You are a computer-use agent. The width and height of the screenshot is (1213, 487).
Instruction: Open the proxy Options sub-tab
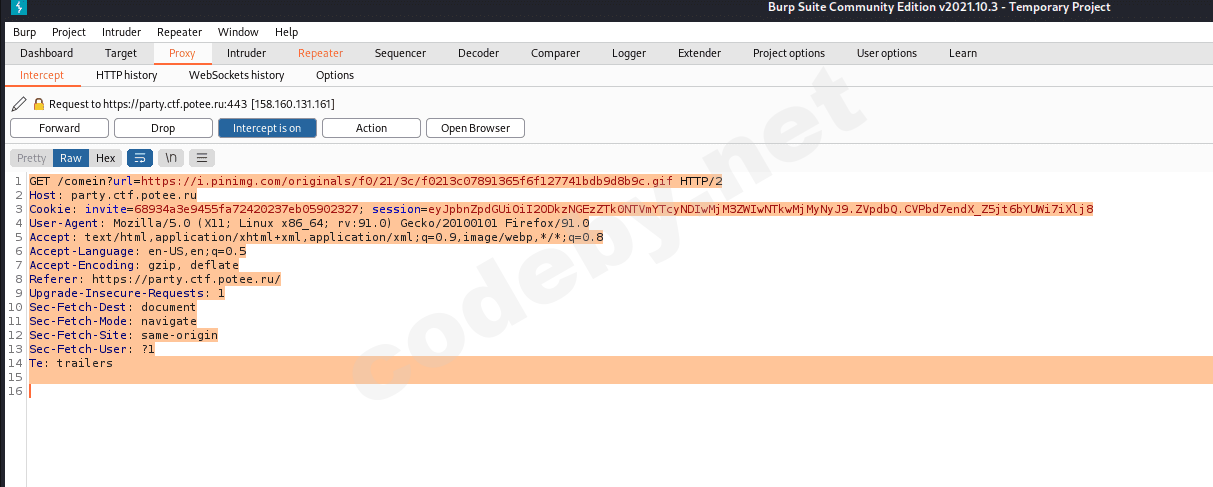click(x=335, y=75)
